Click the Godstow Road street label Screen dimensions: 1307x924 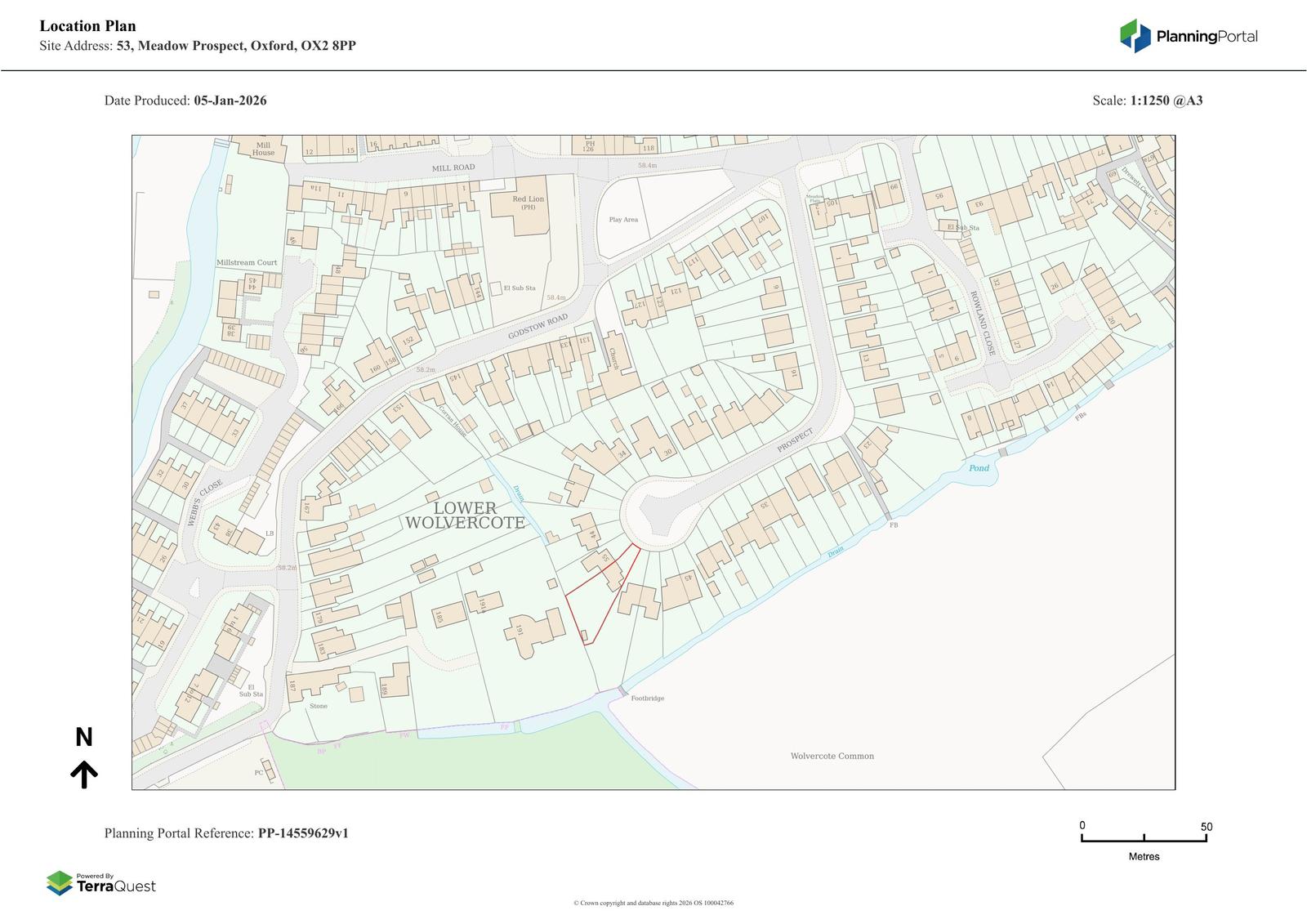tap(537, 328)
